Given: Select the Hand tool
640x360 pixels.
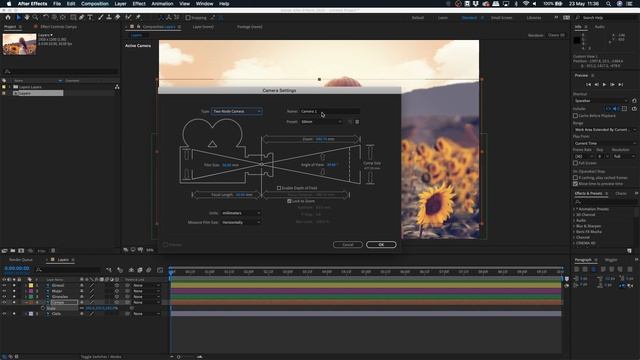Looking at the screenshot, I should coord(27,18).
